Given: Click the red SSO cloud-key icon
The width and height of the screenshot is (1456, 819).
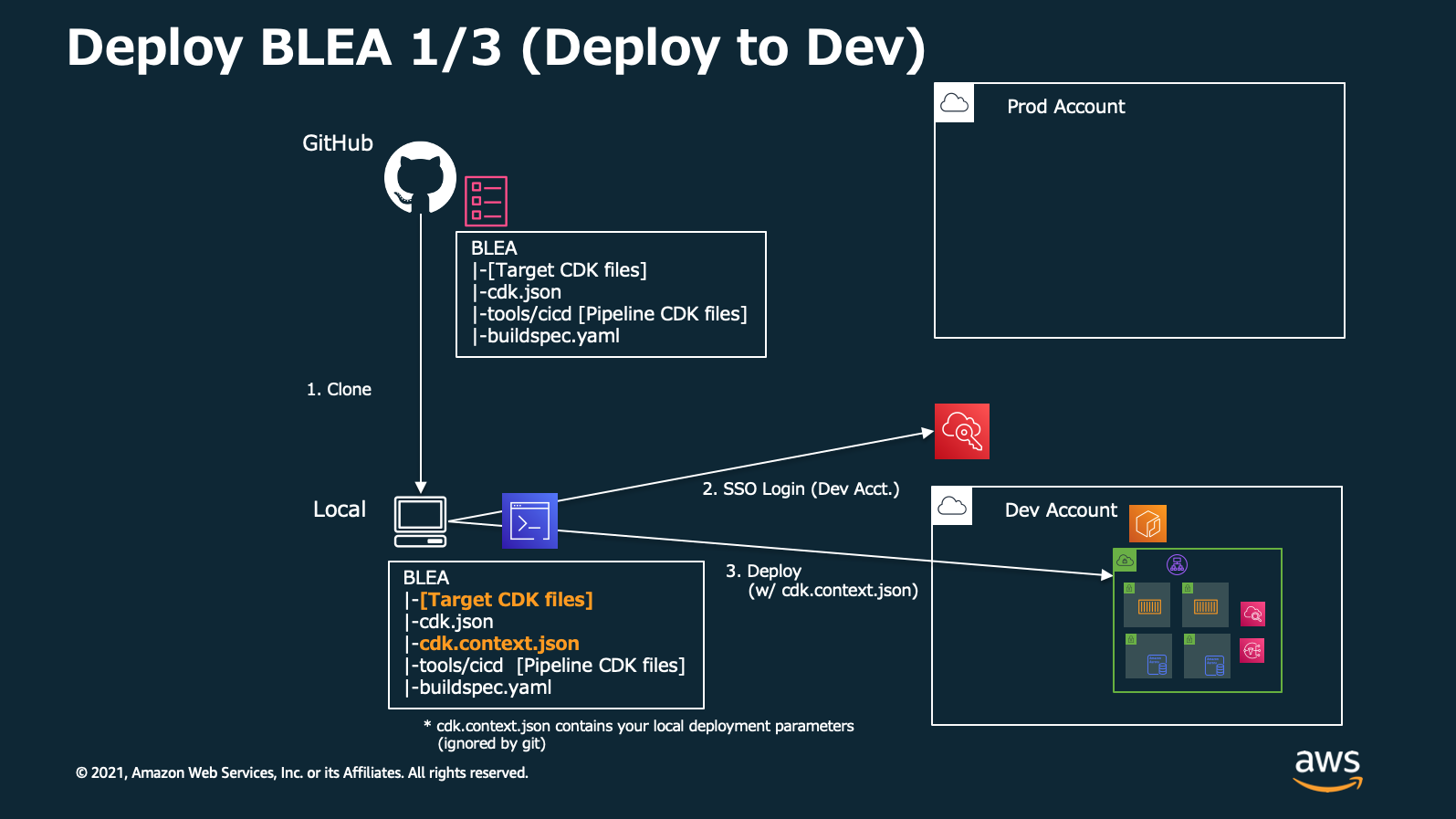Looking at the screenshot, I should click(962, 431).
